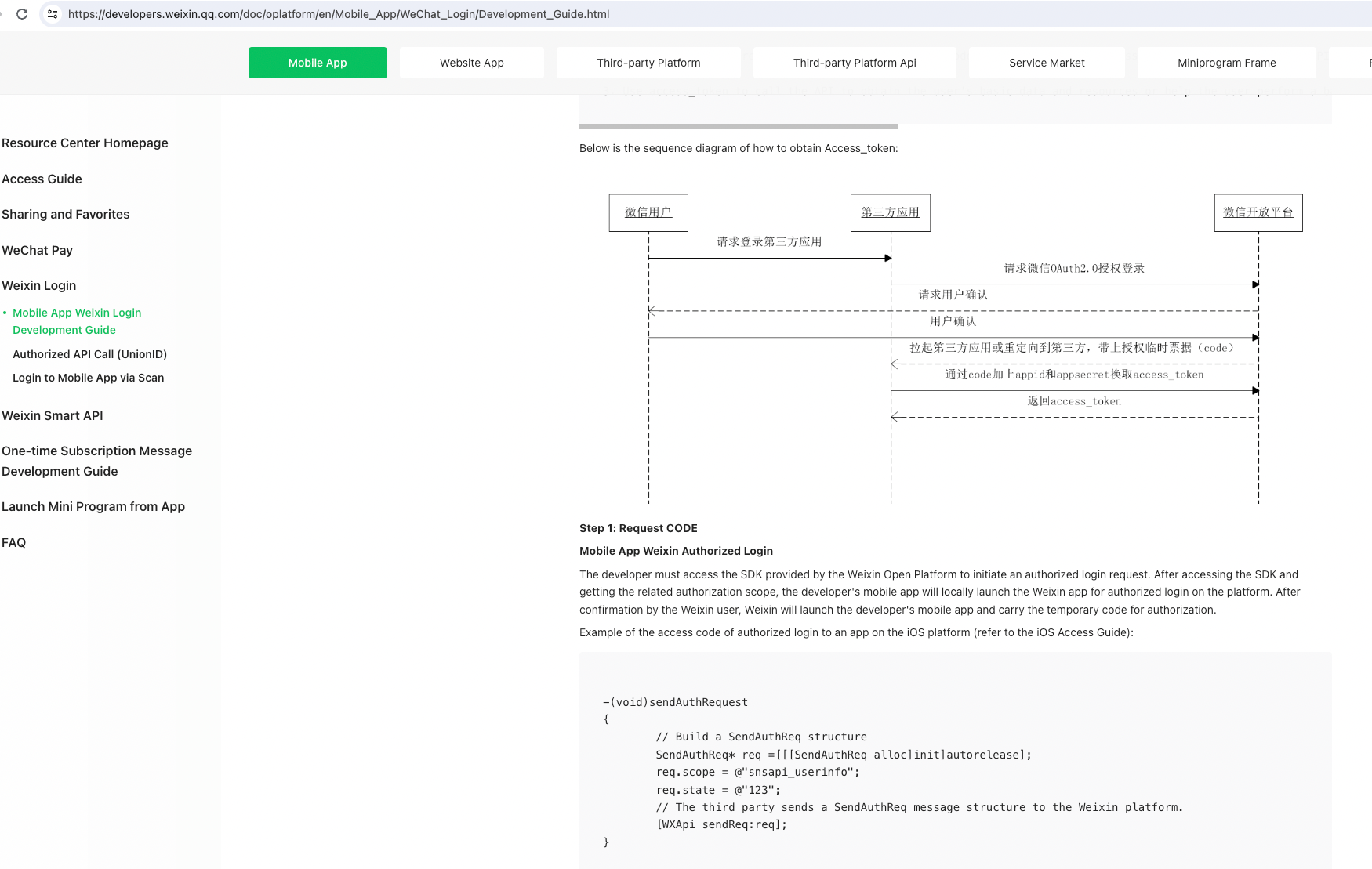Open the Third-party Platform Api tab
This screenshot has width=1372, height=869.
pos(855,63)
